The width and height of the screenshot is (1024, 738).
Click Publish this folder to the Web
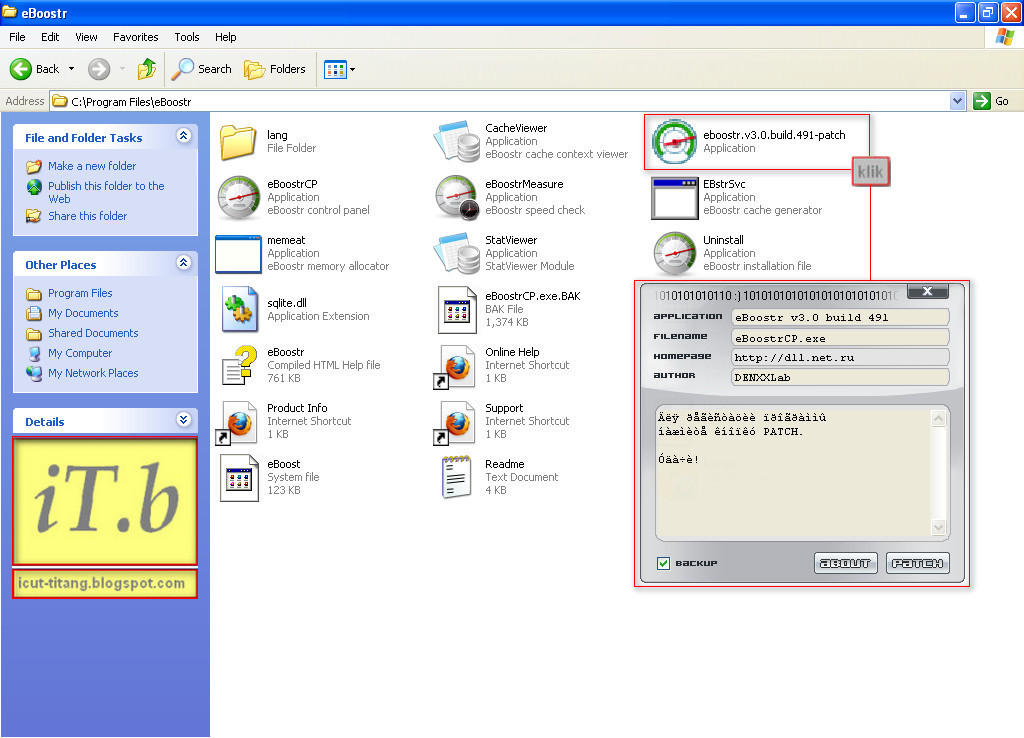tap(106, 192)
